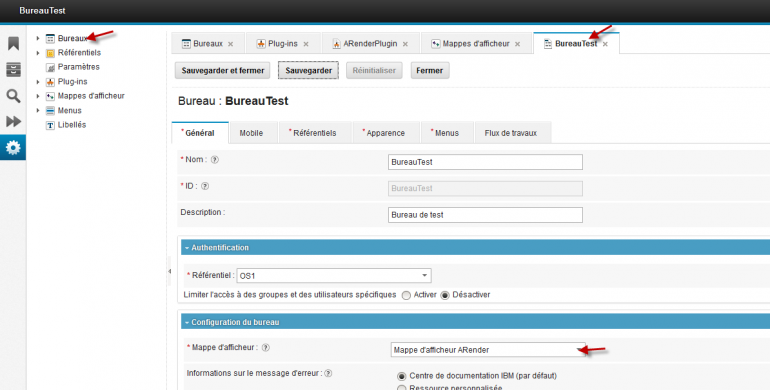
Task: Click the Libellés T icon in tree
Action: [50, 125]
